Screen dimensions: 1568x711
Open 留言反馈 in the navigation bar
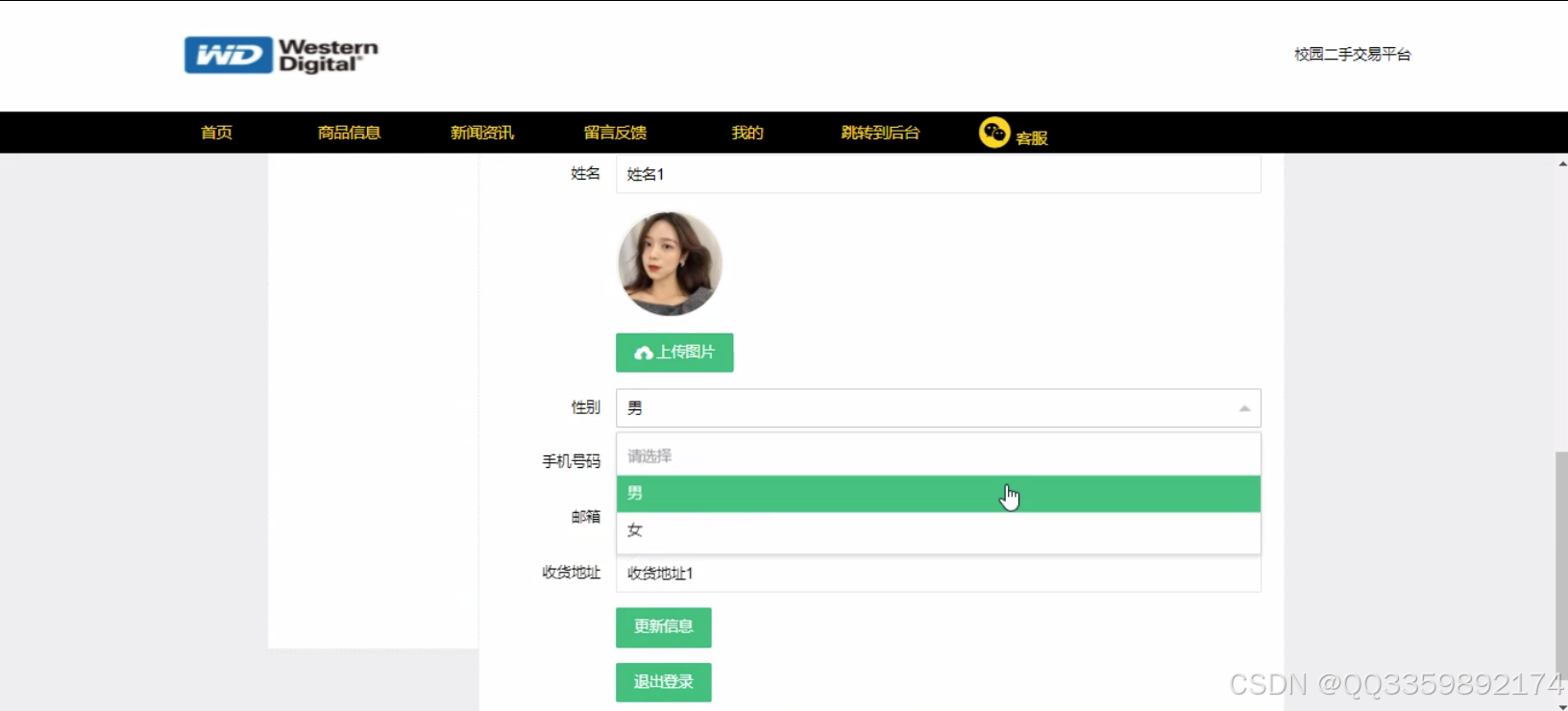pyautogui.click(x=615, y=133)
